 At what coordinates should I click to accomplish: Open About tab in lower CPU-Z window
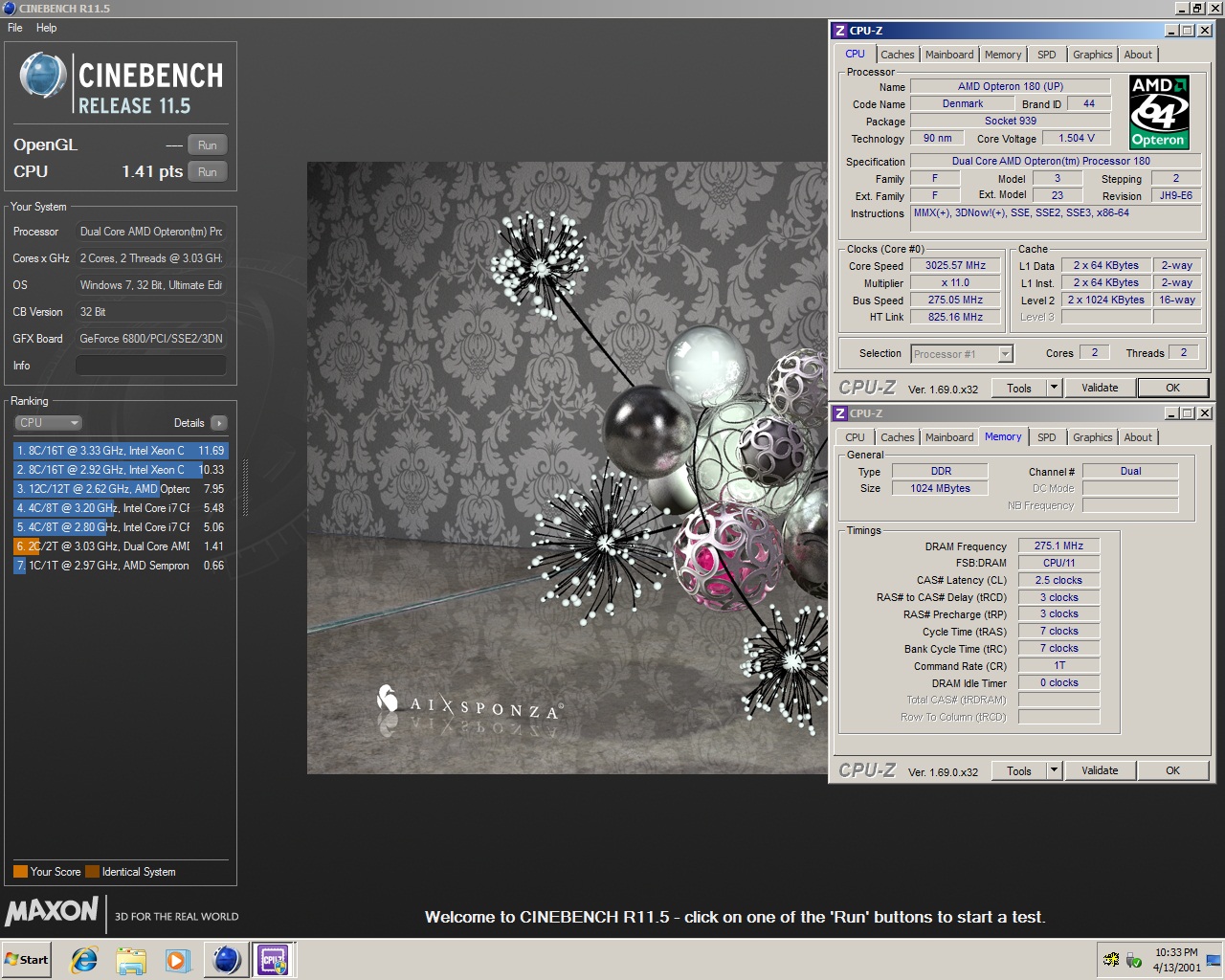click(x=1138, y=437)
